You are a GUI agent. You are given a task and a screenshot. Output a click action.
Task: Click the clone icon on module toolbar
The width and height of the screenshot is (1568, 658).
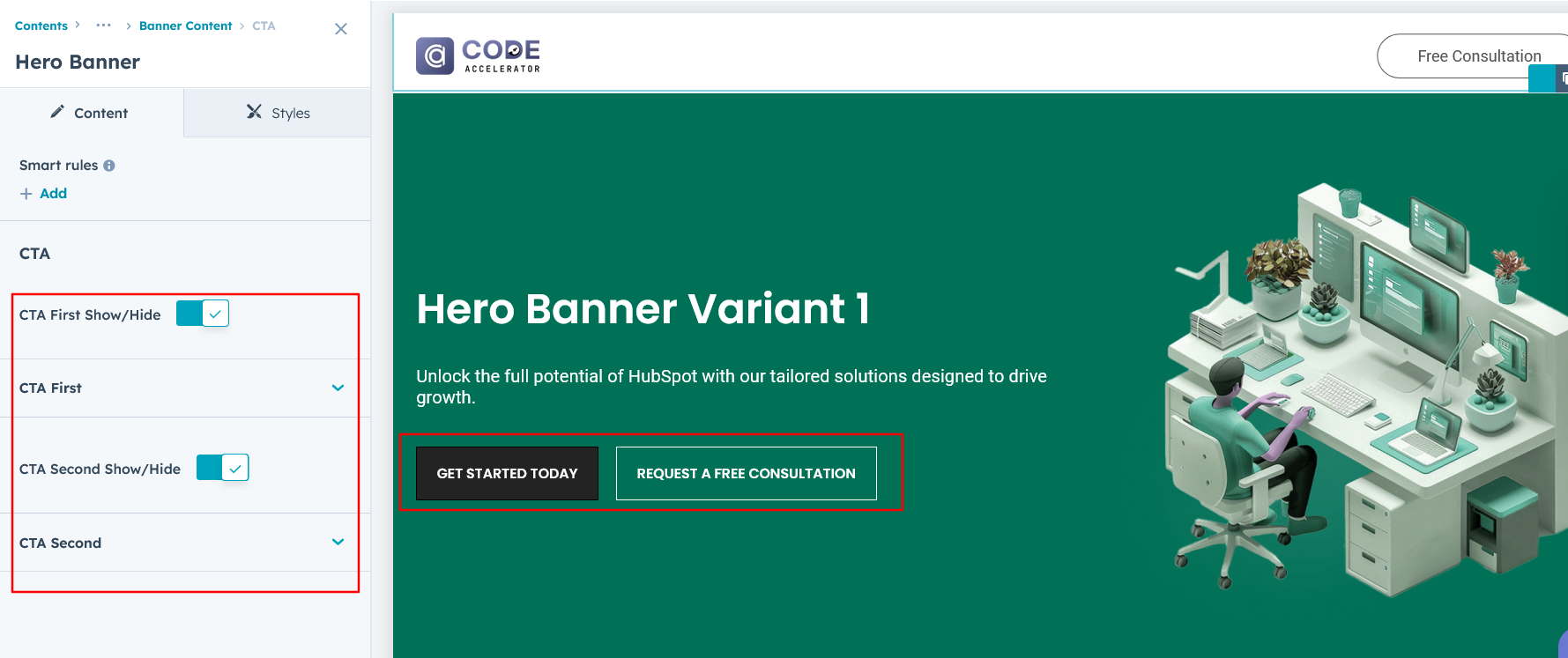[1563, 79]
